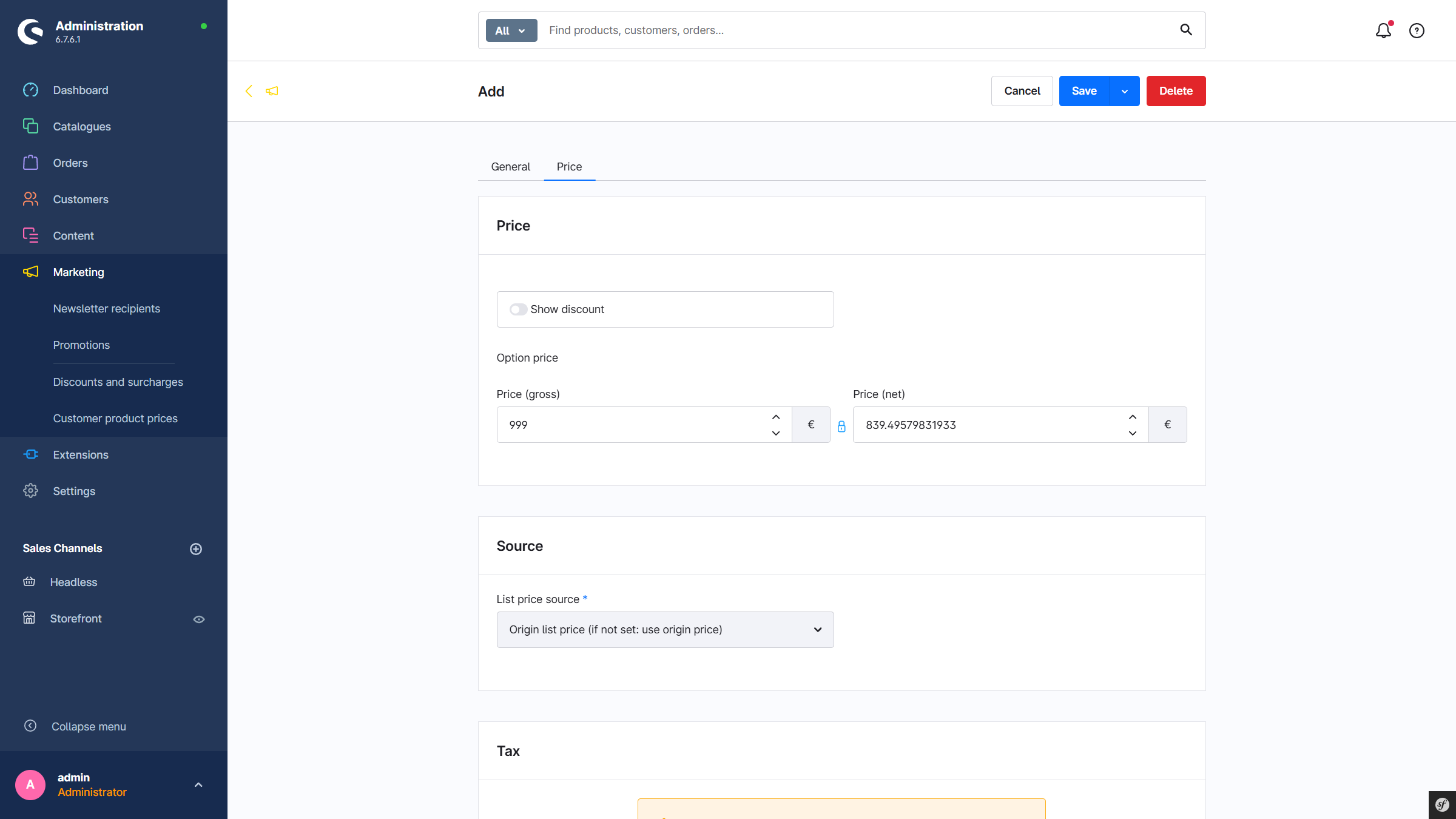The width and height of the screenshot is (1456, 819).
Task: Click the back arrow icon
Action: [249, 91]
